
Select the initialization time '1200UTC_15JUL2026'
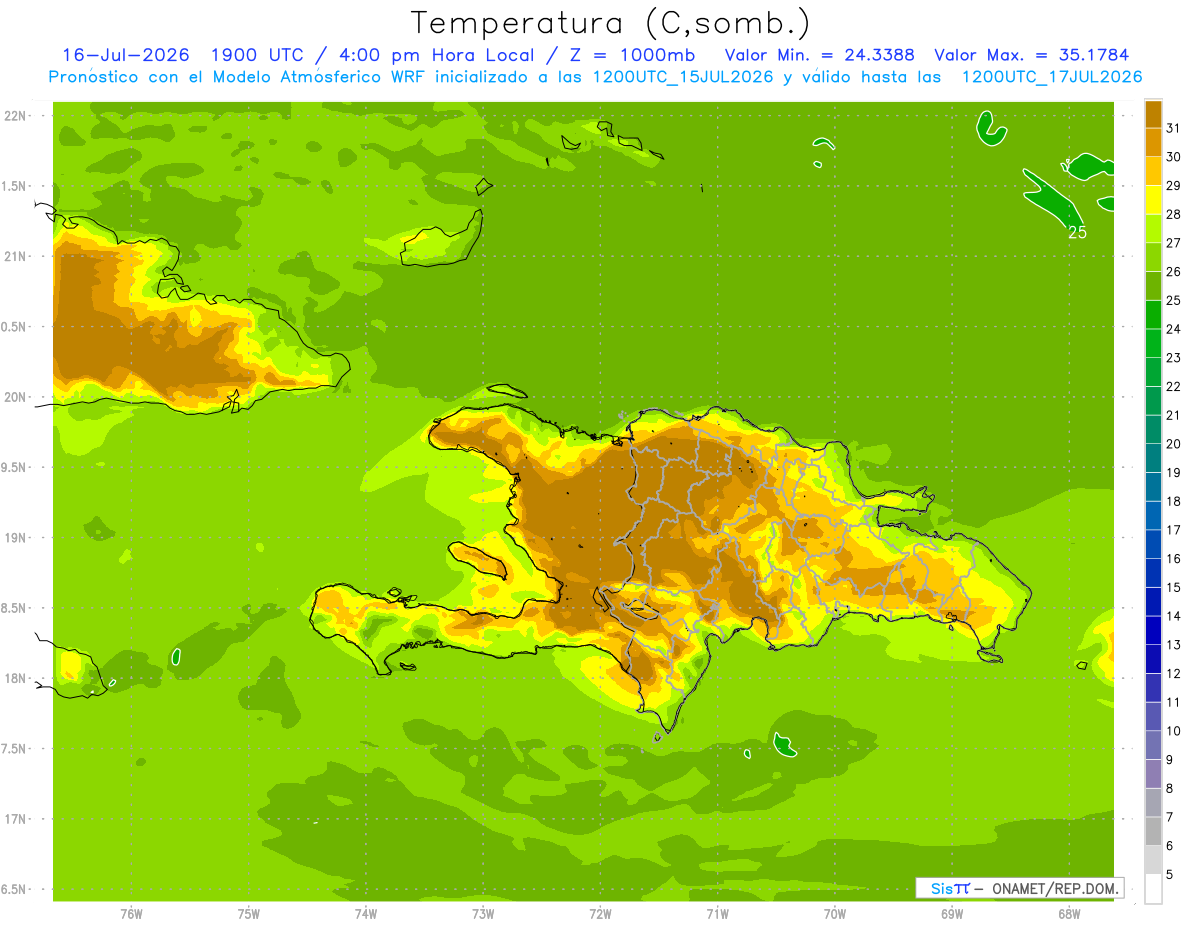(683, 77)
